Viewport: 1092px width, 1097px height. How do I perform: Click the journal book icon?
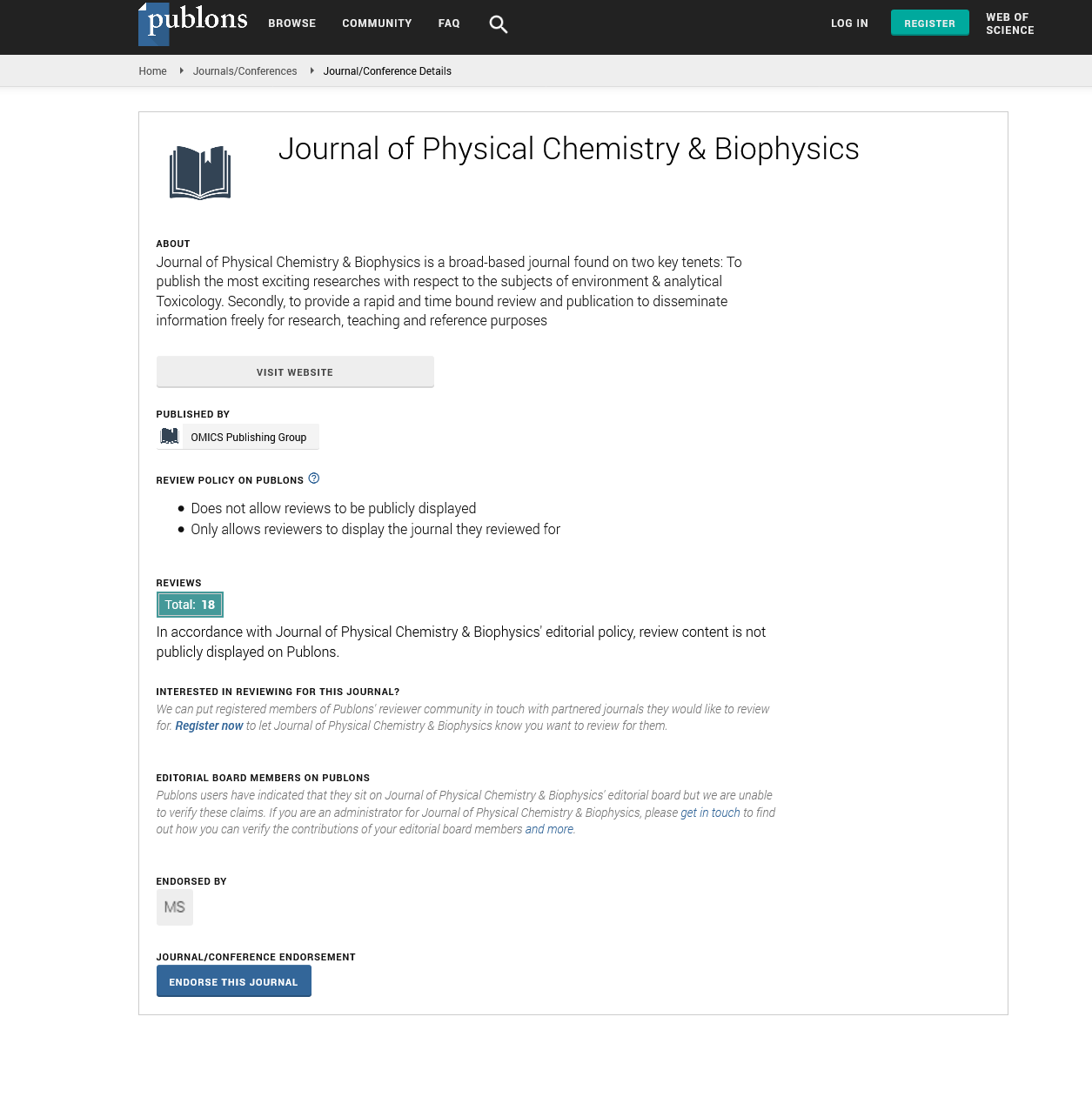(x=200, y=172)
